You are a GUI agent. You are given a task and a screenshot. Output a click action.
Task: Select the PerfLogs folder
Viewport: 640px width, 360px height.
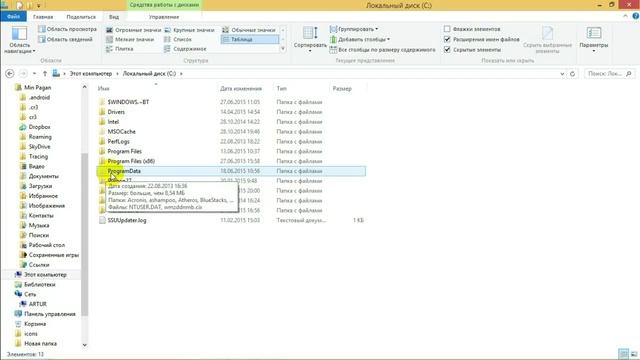(x=118, y=141)
